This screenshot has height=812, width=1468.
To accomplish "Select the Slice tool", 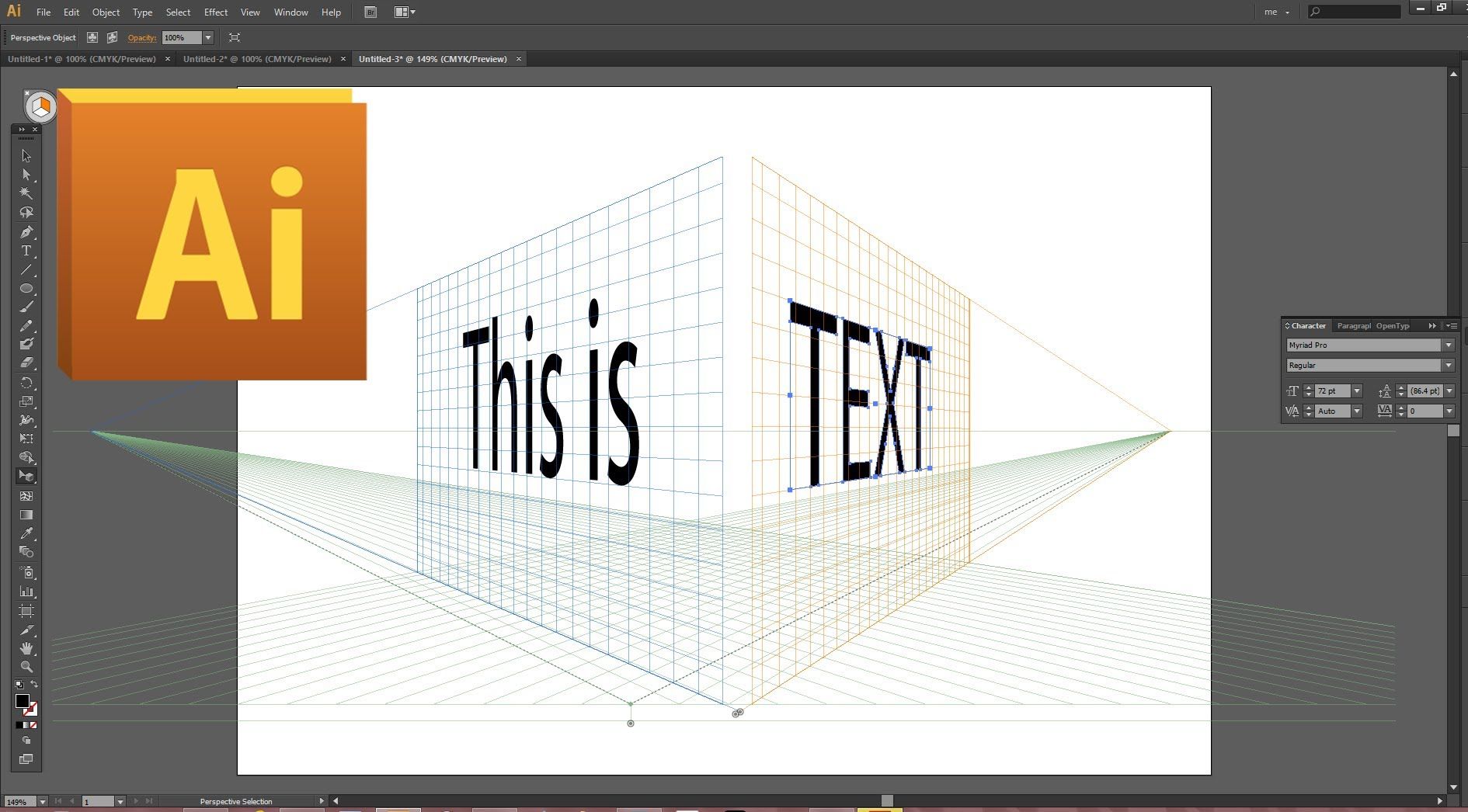I will click(x=26, y=630).
